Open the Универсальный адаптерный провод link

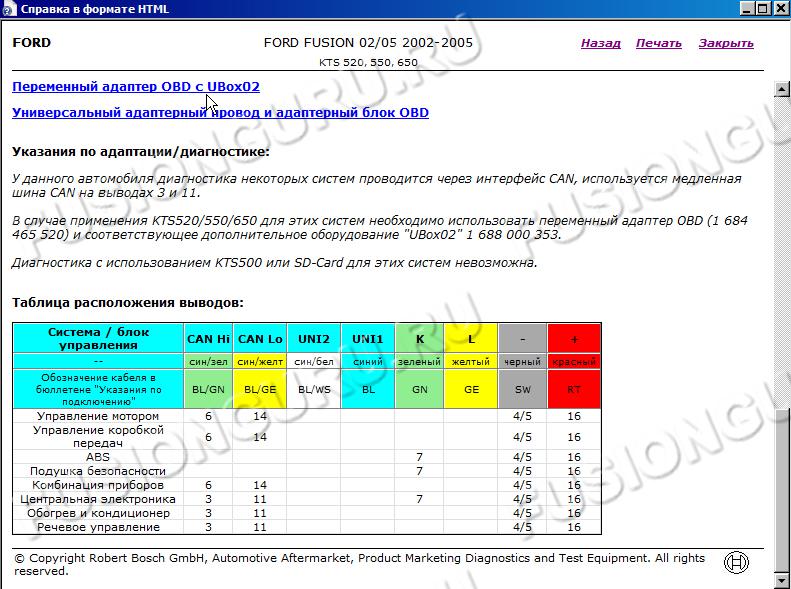point(220,113)
